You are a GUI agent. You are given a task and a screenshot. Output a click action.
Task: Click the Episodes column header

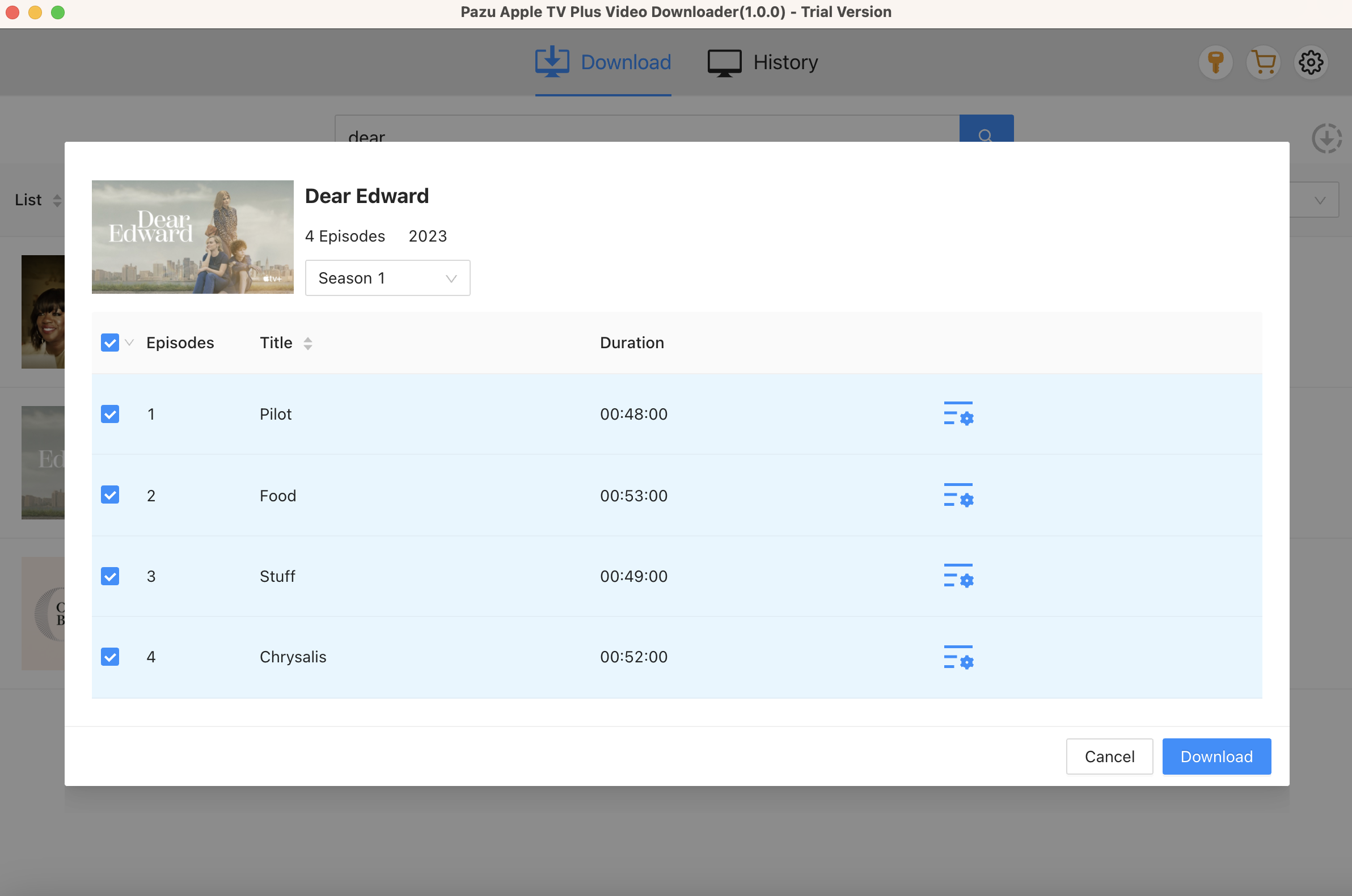180,343
